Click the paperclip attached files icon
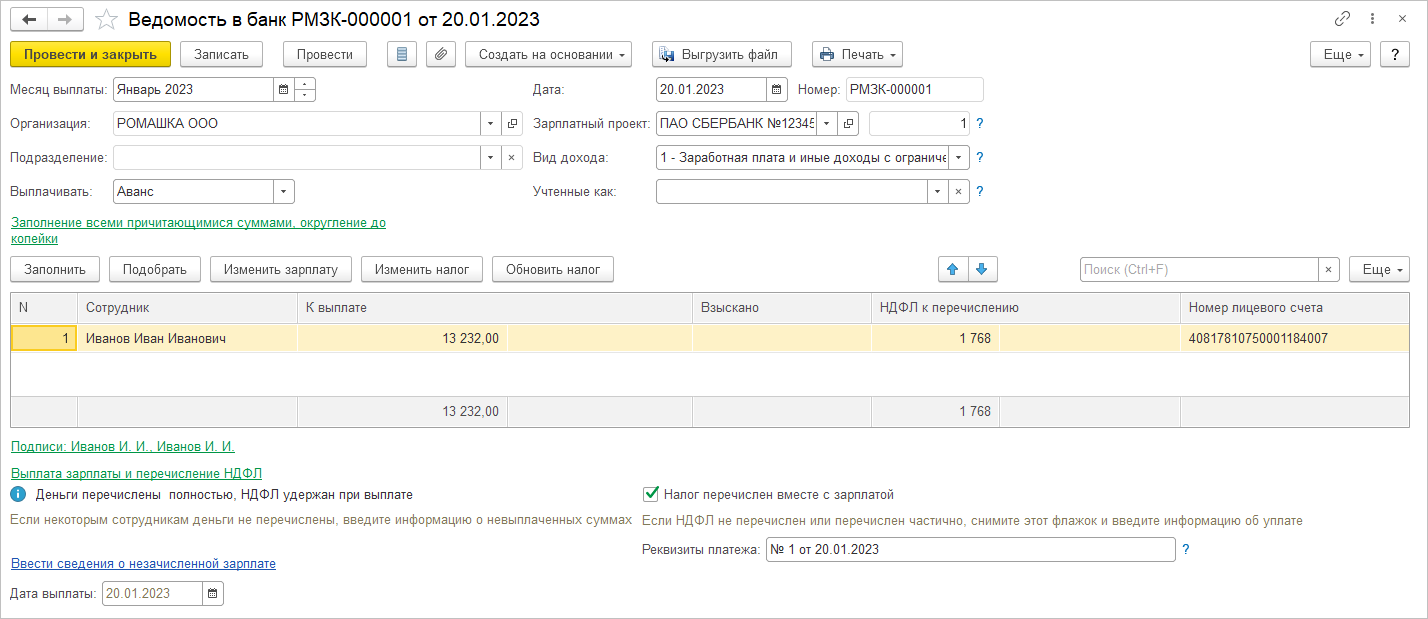 point(441,54)
